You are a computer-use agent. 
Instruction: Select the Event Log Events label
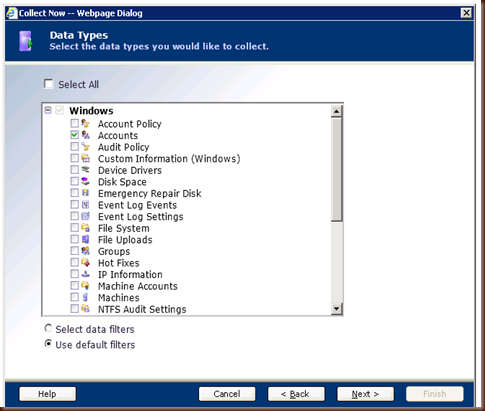tap(137, 205)
